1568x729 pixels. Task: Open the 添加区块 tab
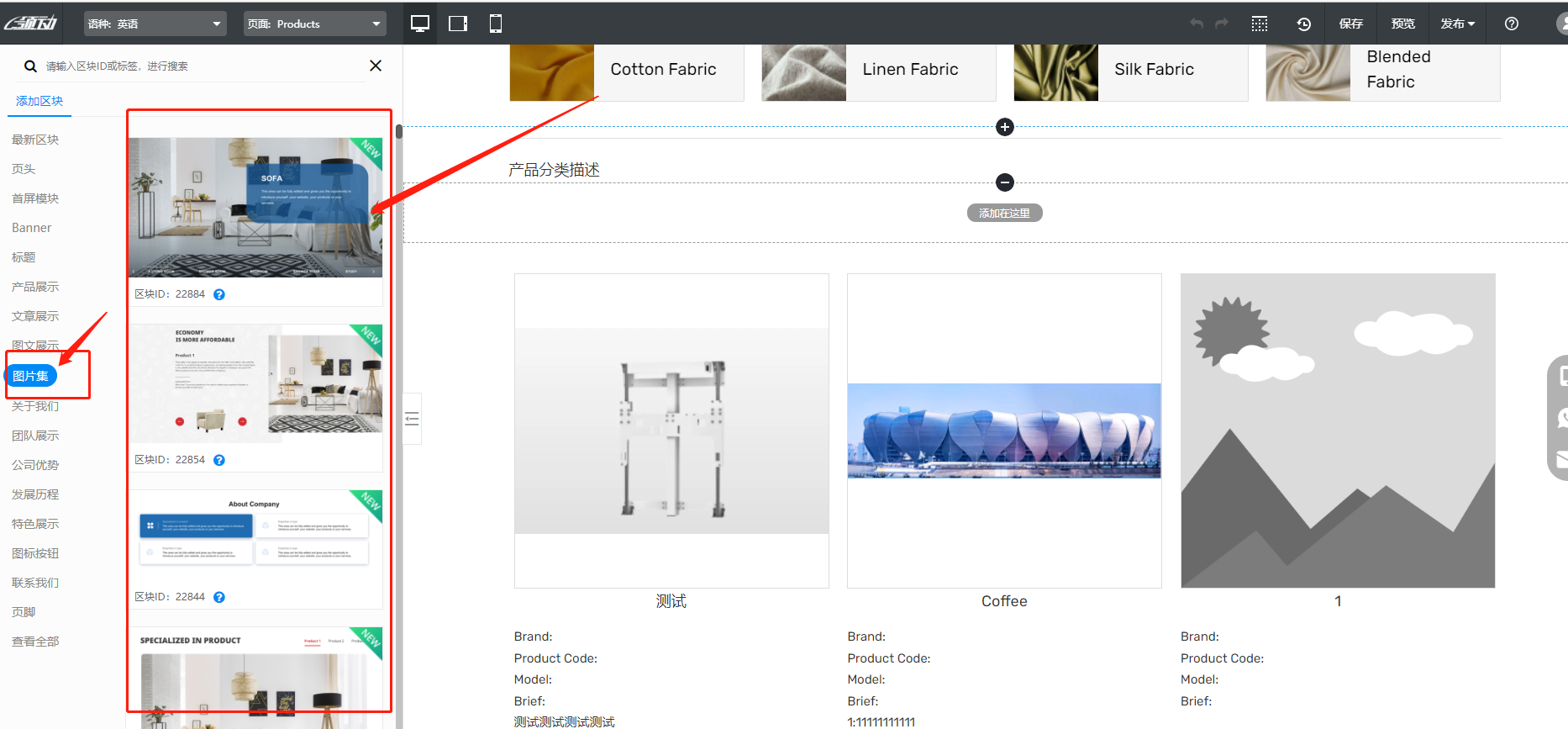click(x=39, y=101)
